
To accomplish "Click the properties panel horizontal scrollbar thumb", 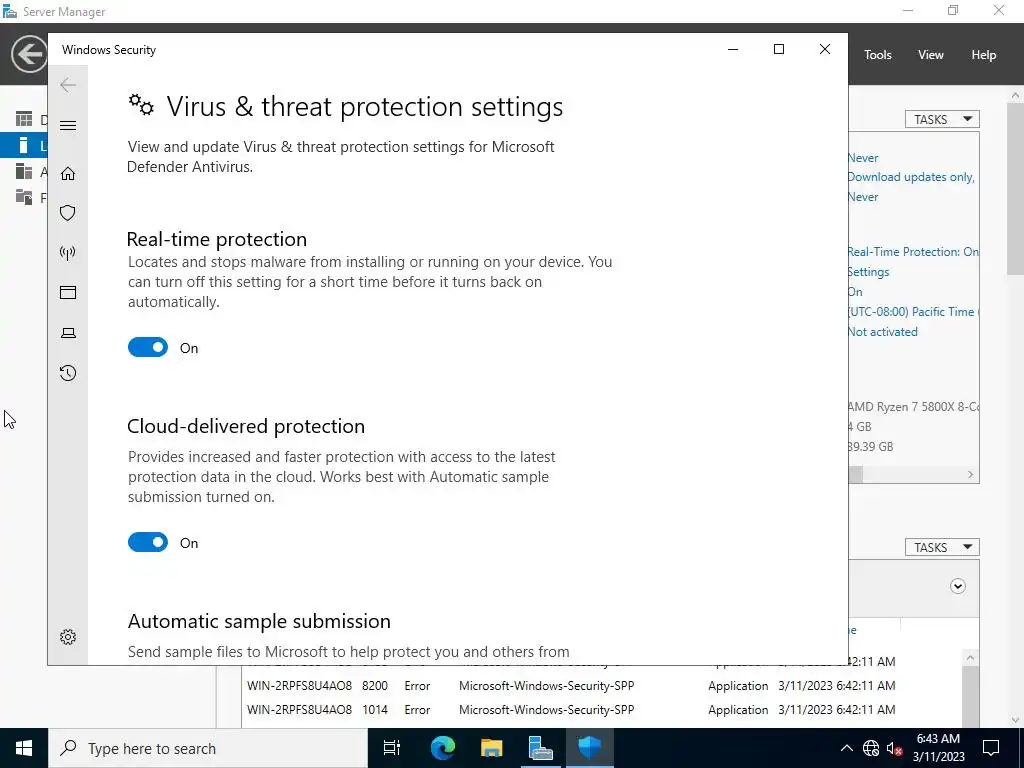I will coord(856,475).
